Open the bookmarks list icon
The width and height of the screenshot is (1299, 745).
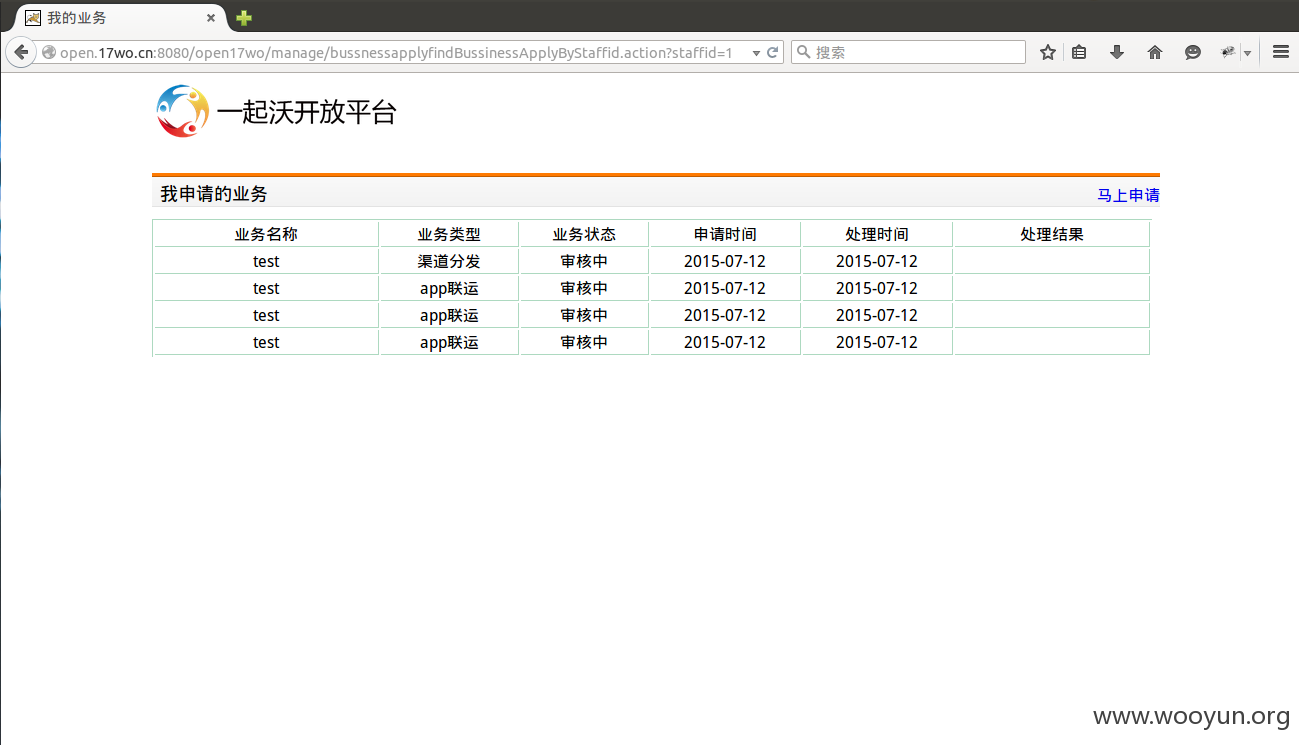(x=1079, y=52)
